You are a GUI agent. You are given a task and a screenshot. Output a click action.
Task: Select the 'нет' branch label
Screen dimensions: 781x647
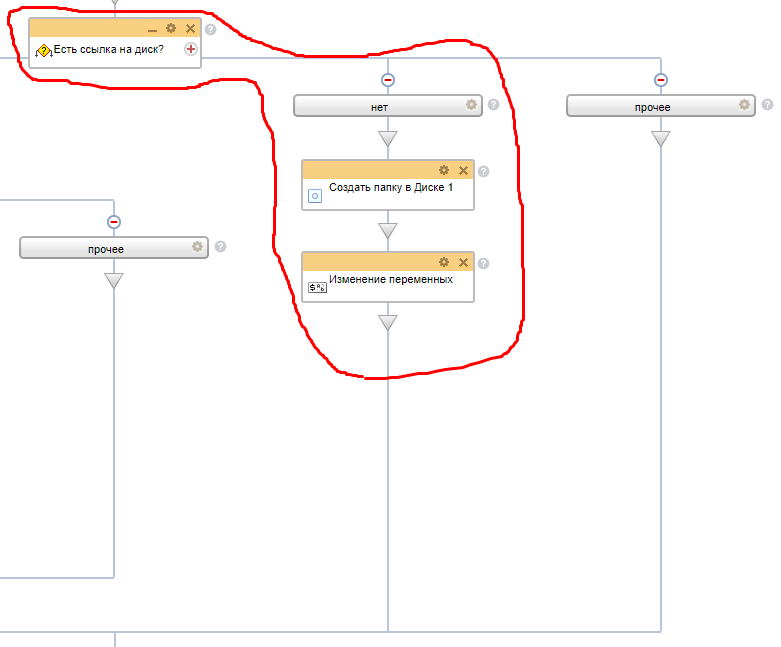pos(380,106)
